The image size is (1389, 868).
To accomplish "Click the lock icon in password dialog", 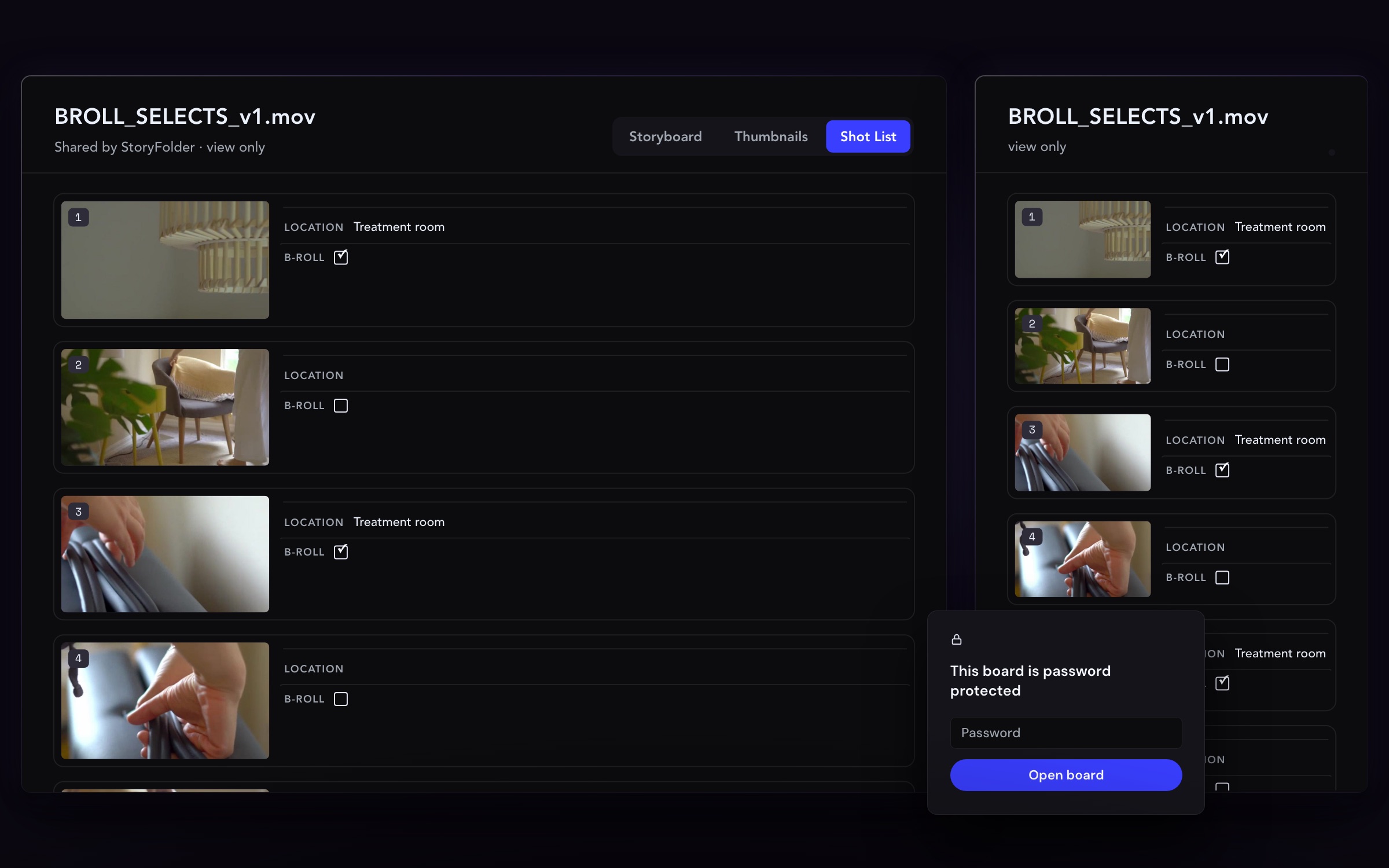I will (957, 639).
